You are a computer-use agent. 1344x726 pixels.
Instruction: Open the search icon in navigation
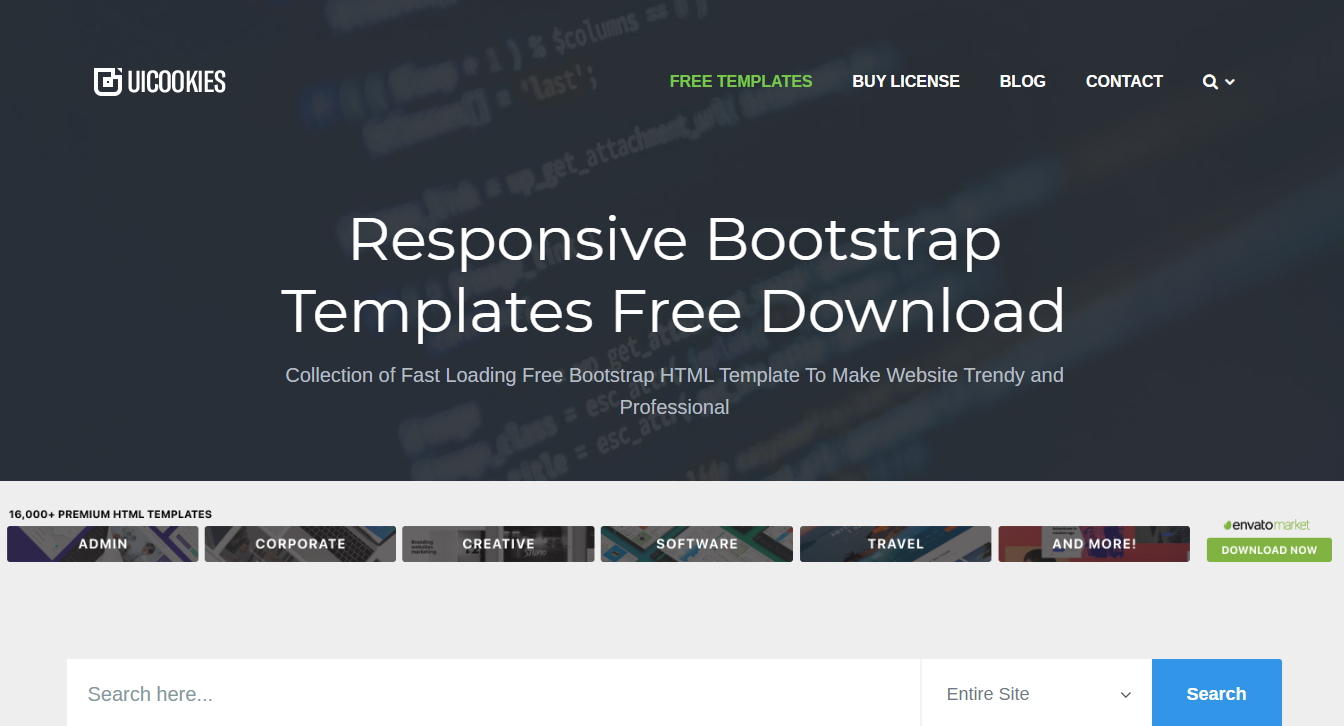pos(1210,82)
